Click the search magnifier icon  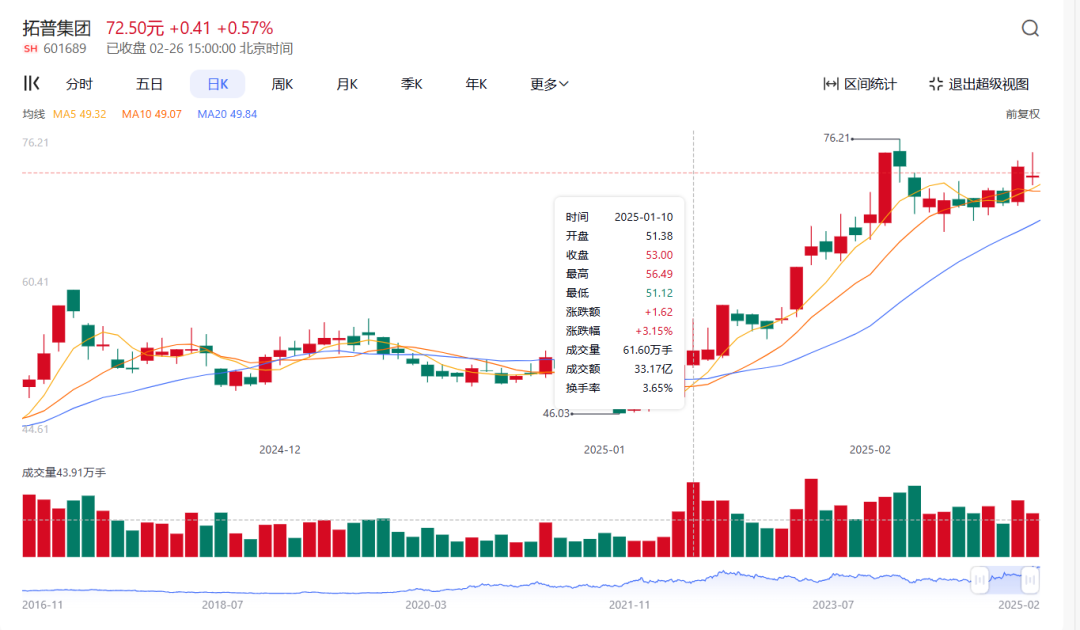coord(1030,28)
